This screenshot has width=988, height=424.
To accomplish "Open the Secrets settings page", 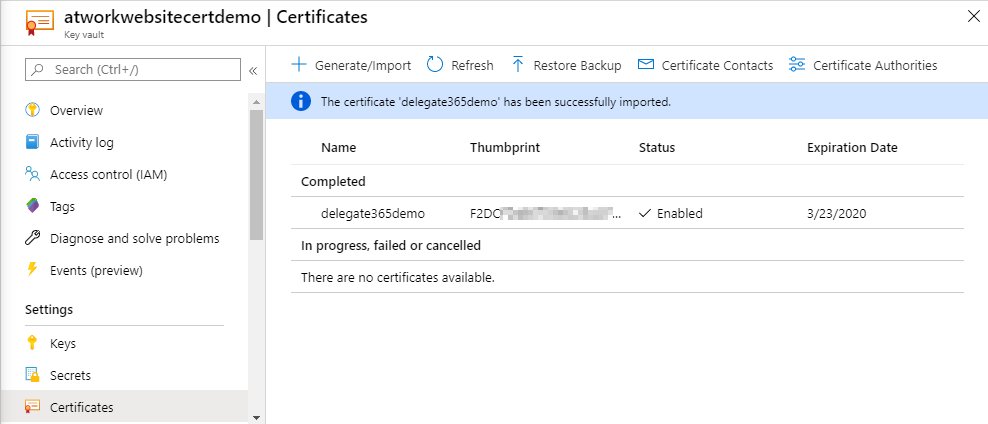I will tap(70, 375).
